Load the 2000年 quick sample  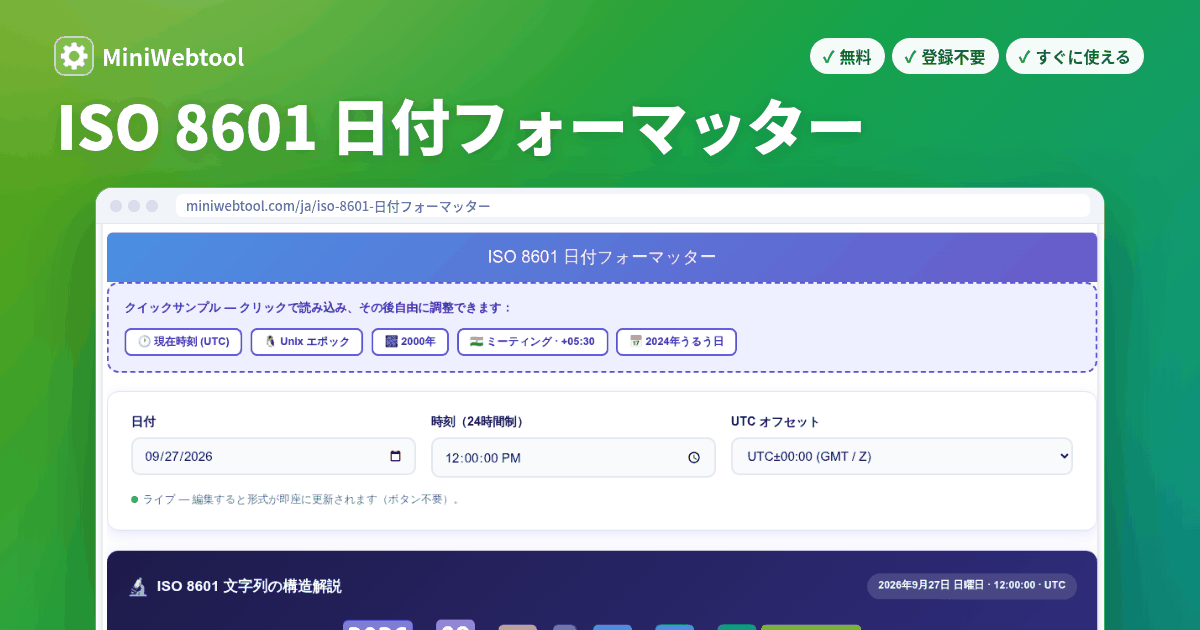[410, 341]
